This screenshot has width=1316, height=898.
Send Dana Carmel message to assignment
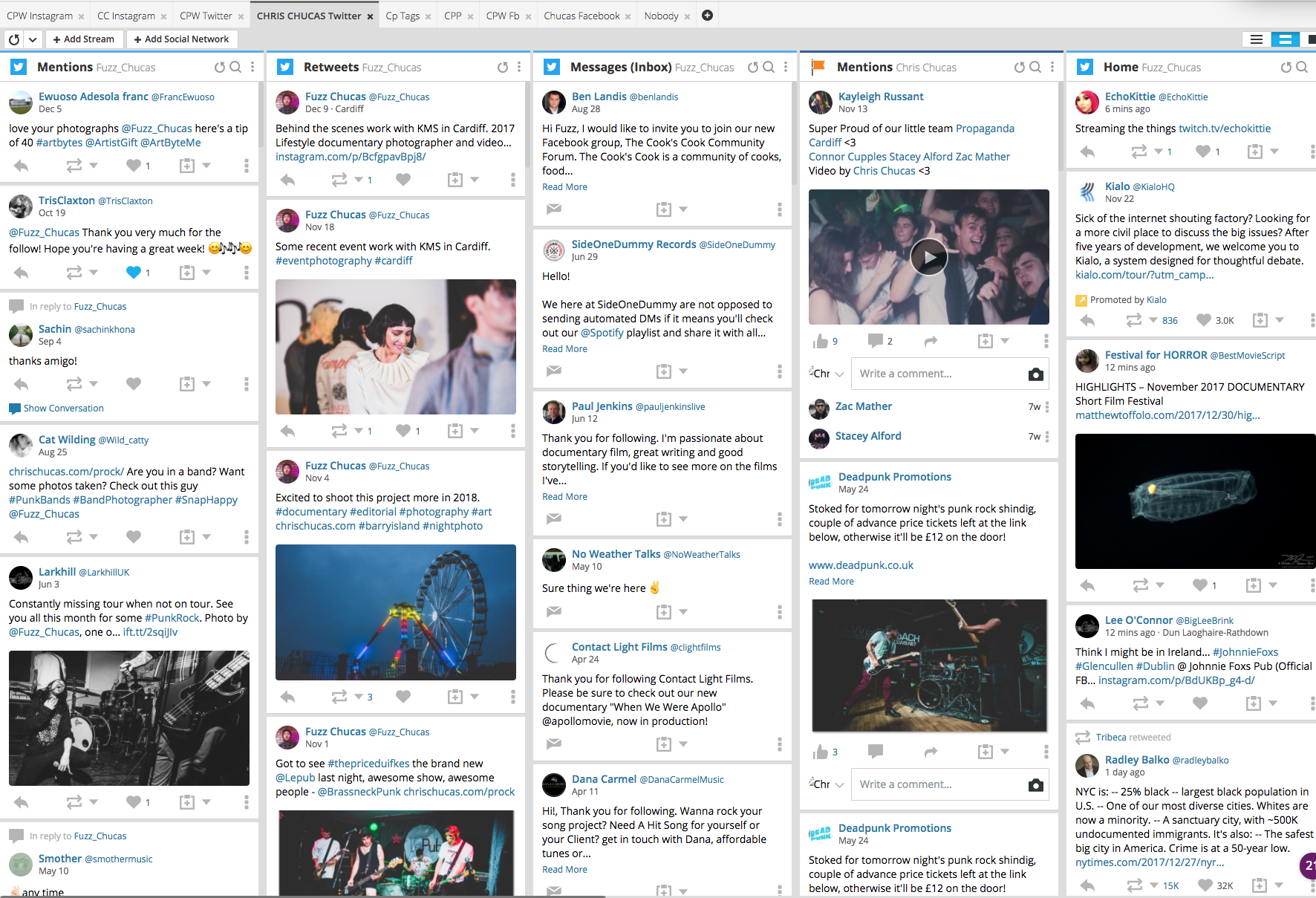click(664, 890)
